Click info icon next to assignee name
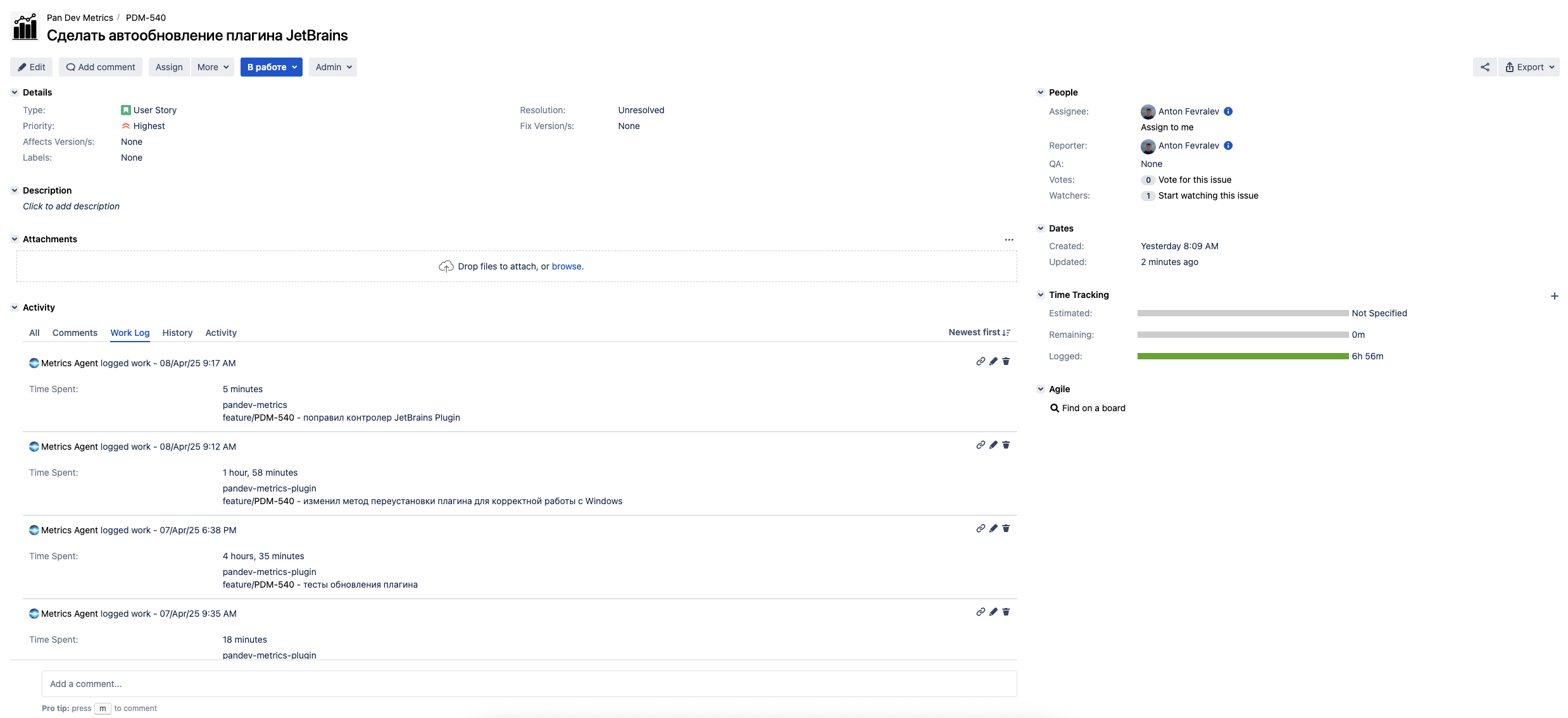Image resolution: width=1568 pixels, height=718 pixels. coord(1228,111)
